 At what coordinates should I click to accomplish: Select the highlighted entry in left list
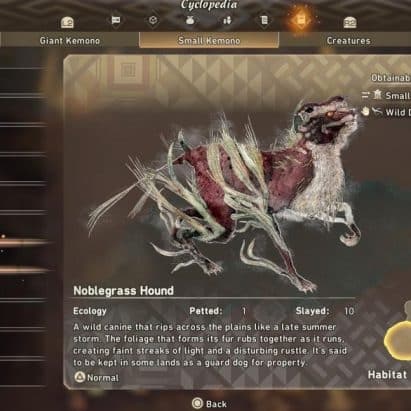23,242
